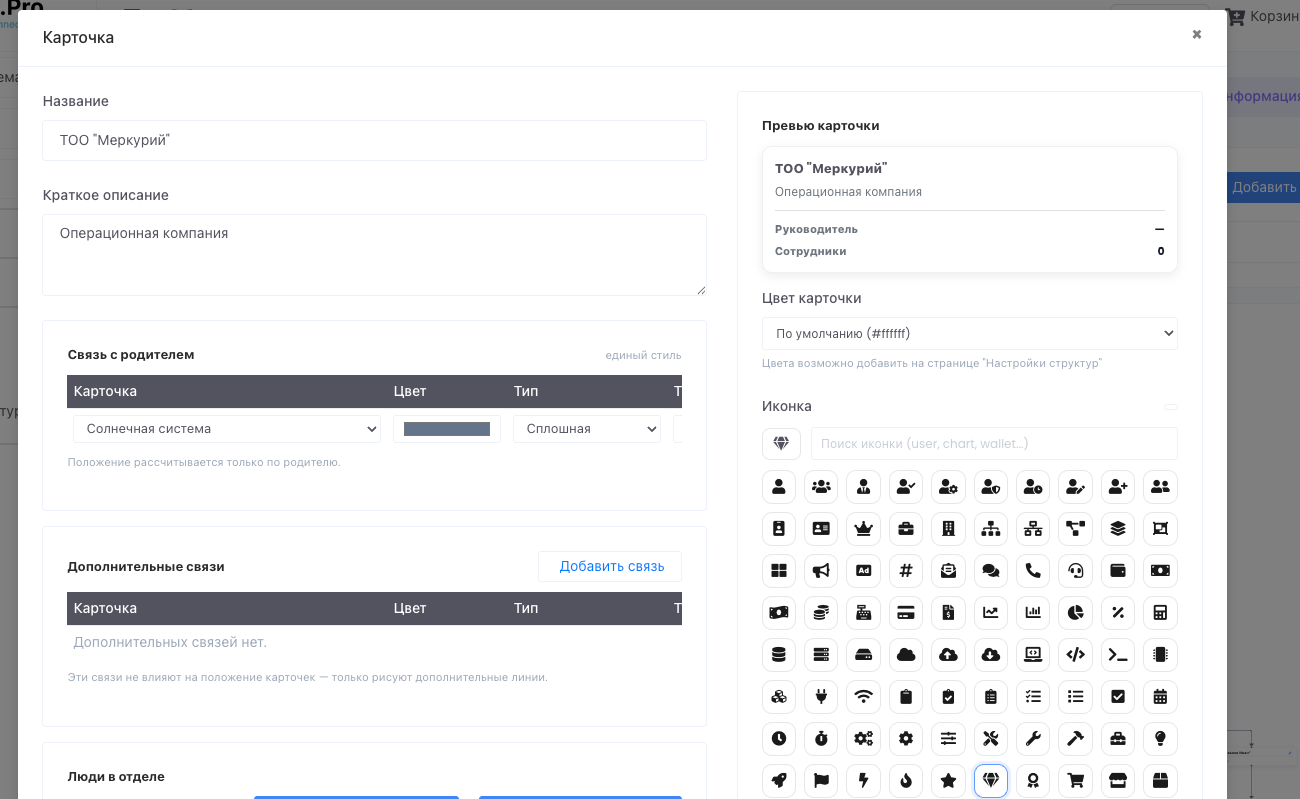The height and width of the screenshot is (799, 1300).
Task: Choose the briefcase icon
Action: (906, 529)
